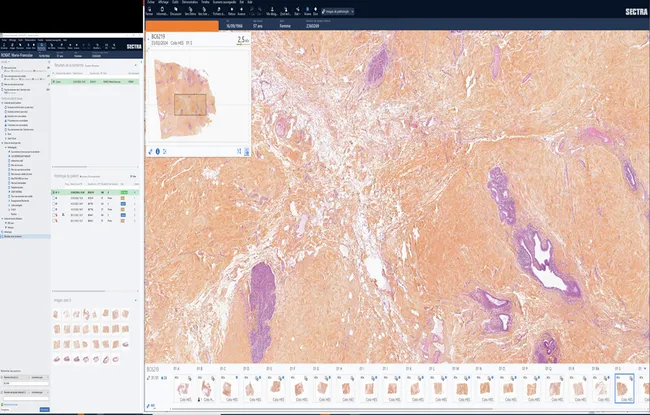The image size is (650, 415).
Task: Click the Informations toolbar icon
Action: [x=162, y=11]
